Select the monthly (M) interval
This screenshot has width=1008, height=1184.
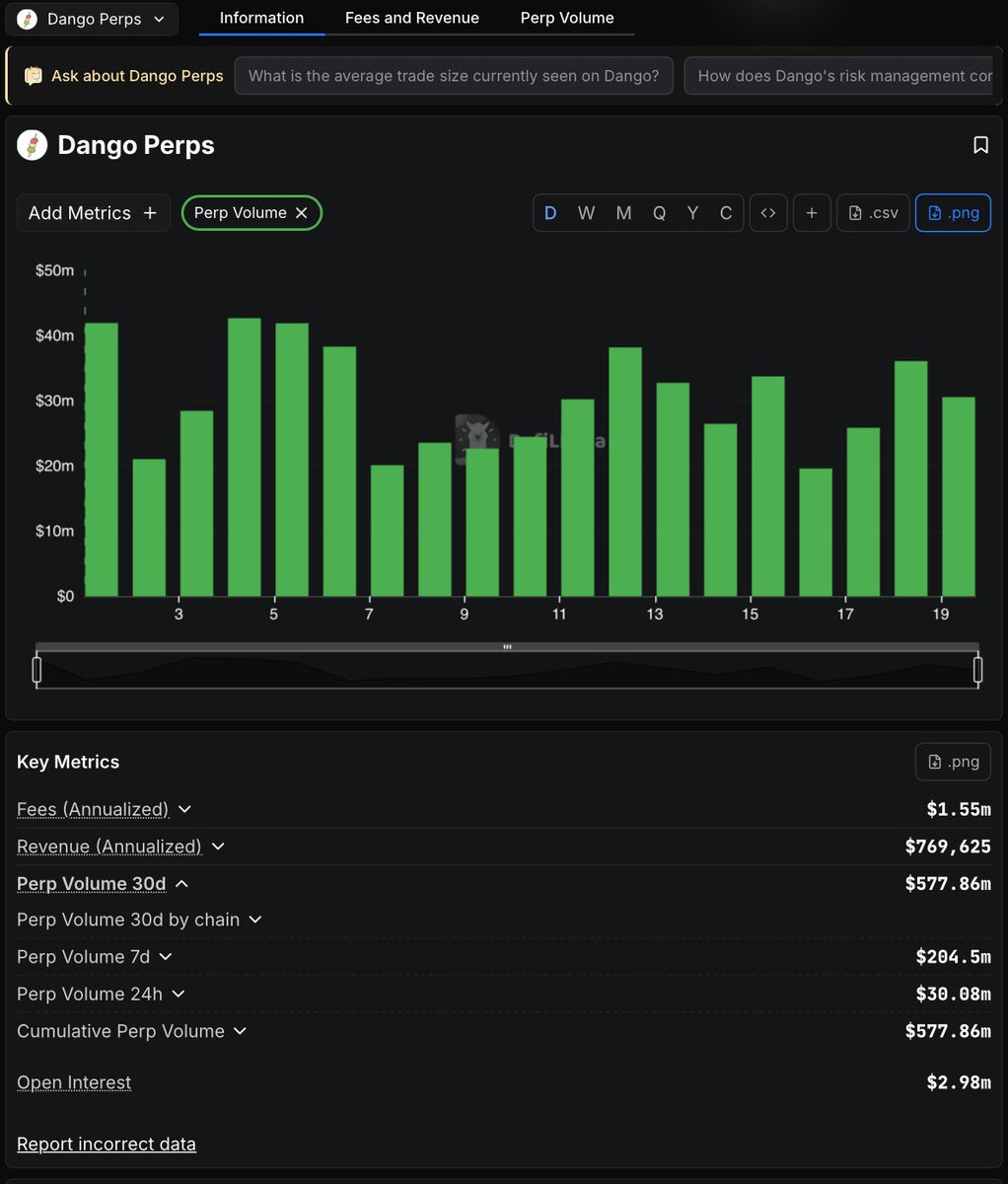(623, 213)
